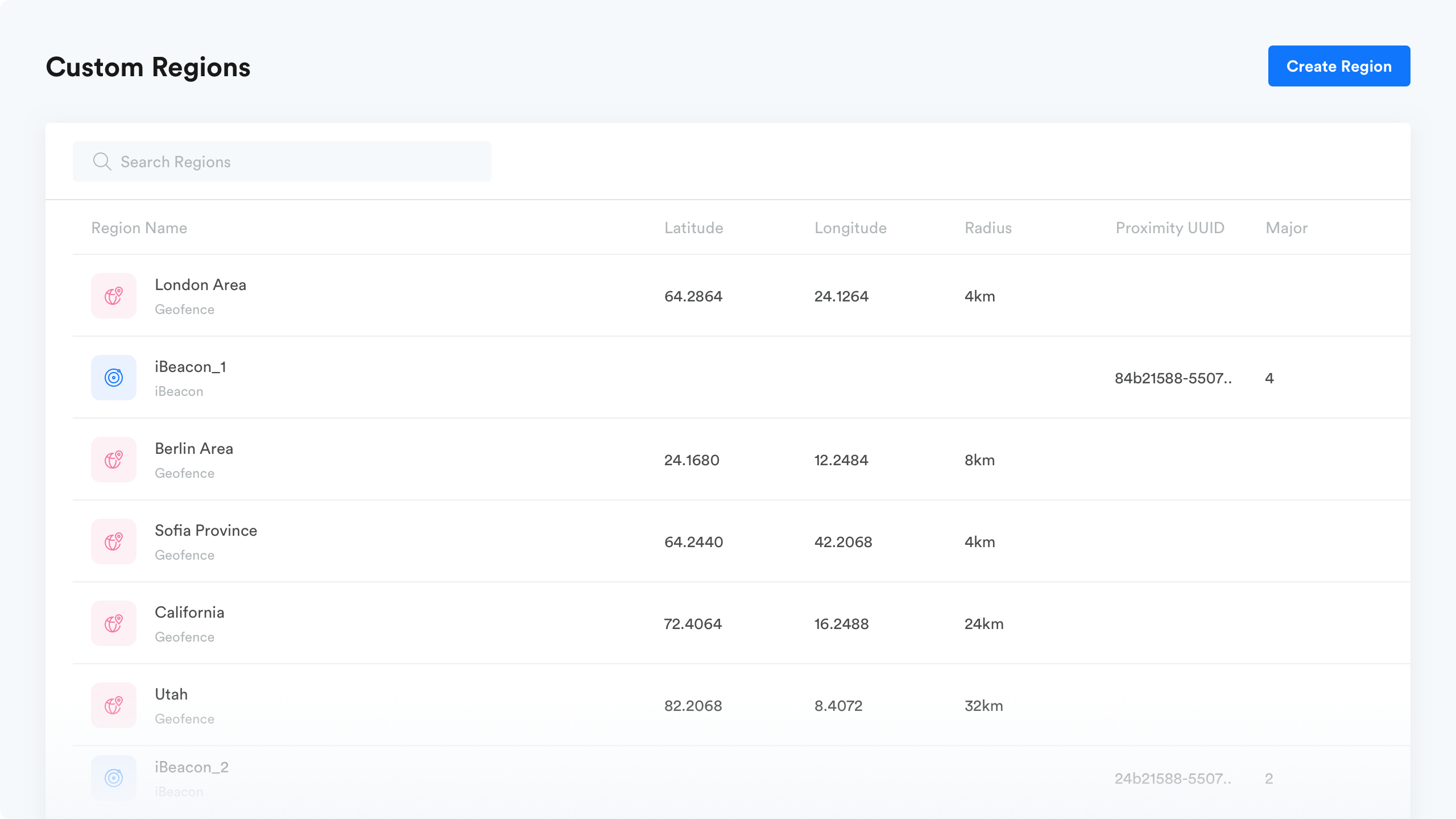Select UUID 84b21588-5507.. value
The width and height of the screenshot is (1456, 819).
(x=1173, y=378)
